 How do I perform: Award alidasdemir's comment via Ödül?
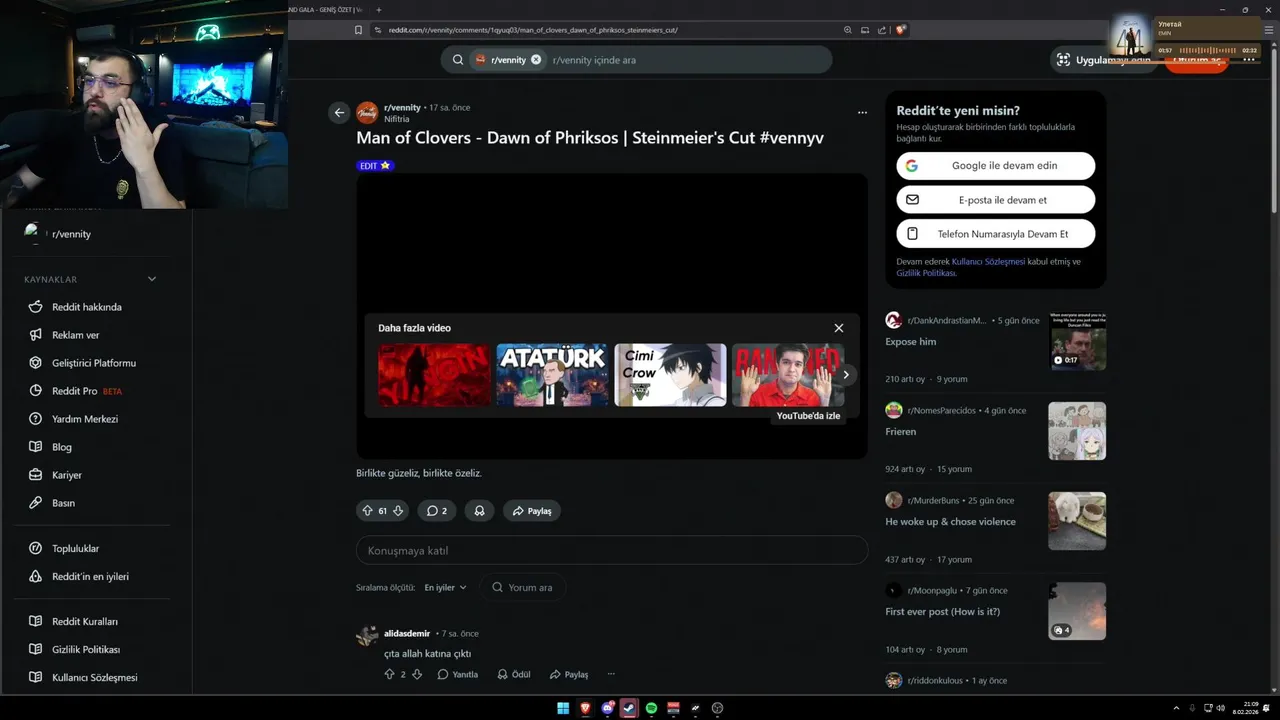[514, 675]
